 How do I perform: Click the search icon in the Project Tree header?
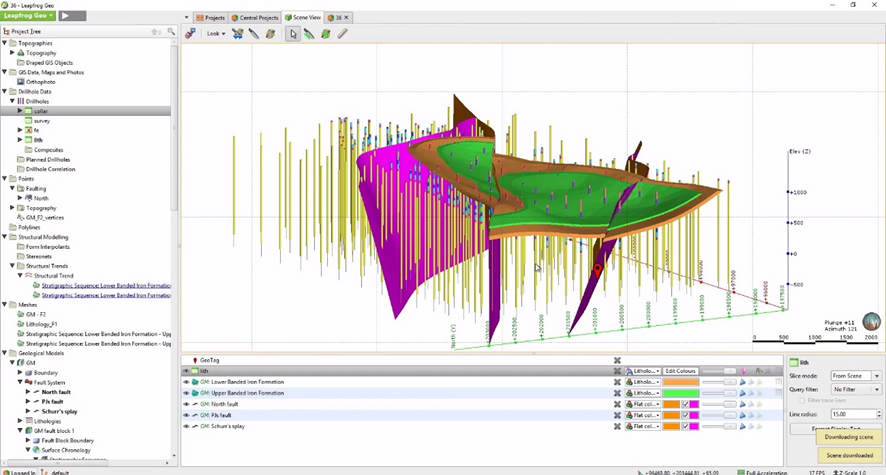(171, 32)
